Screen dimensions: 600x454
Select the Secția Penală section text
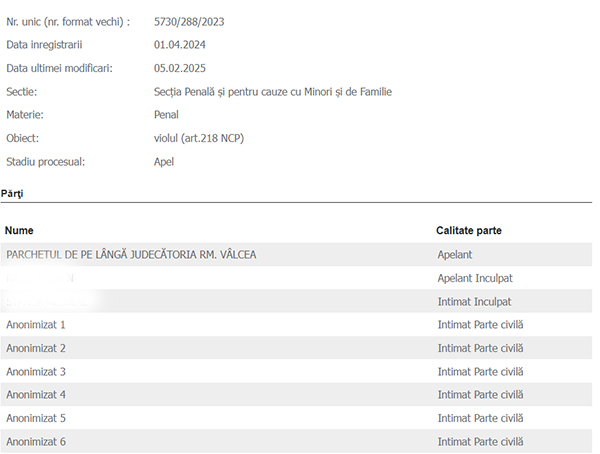273,92
